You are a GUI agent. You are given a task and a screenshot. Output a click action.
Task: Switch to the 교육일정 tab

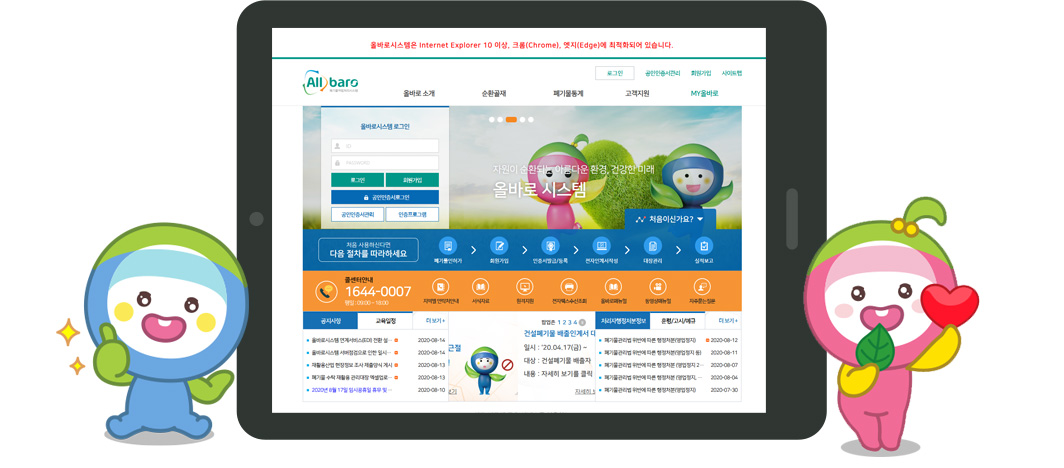[386, 321]
